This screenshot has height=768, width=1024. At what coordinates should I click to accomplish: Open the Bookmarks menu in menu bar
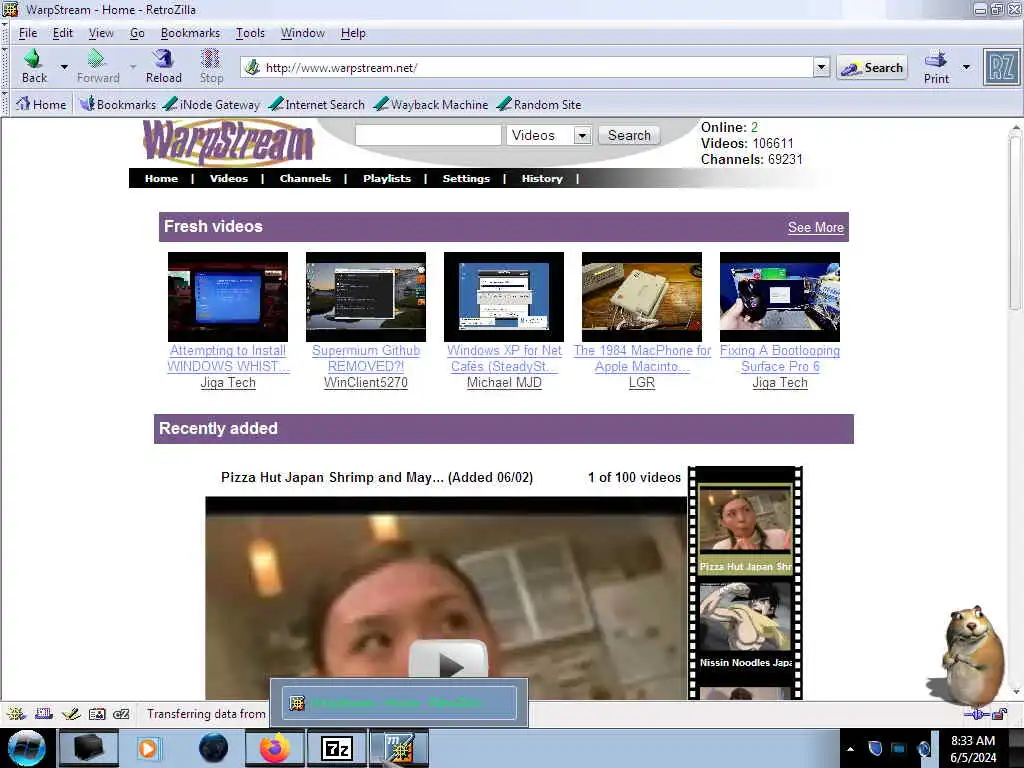tap(190, 33)
